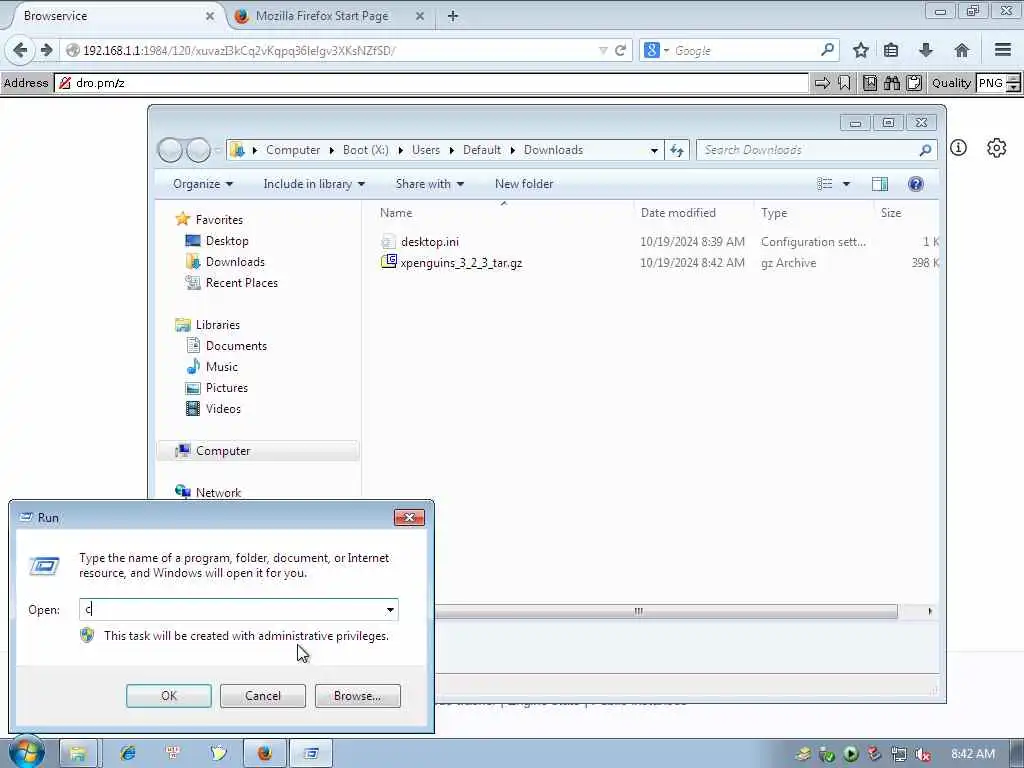Click the Explorer help question mark icon

pos(916,184)
